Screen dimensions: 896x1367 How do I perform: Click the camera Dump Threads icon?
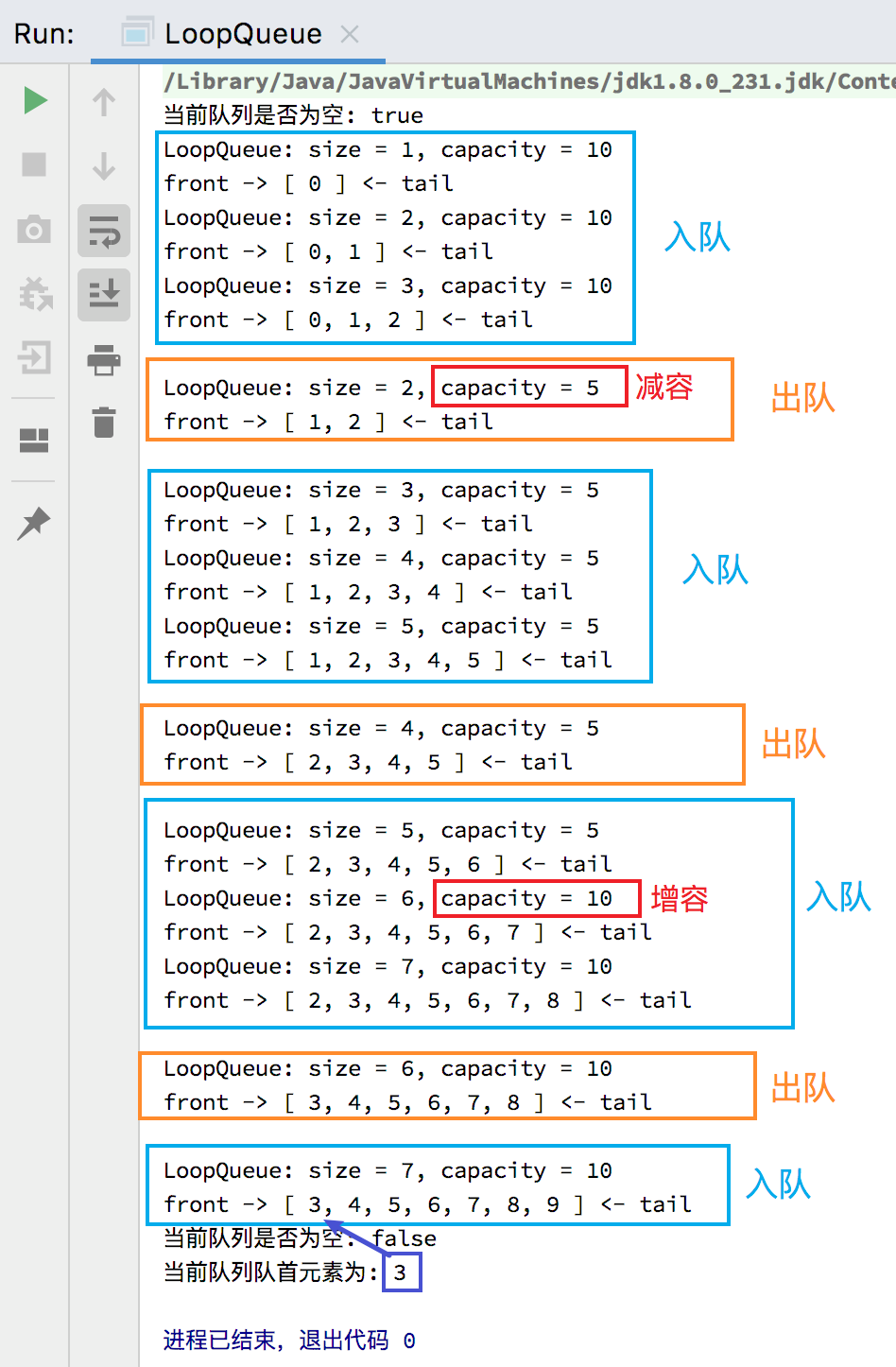pyautogui.click(x=35, y=229)
